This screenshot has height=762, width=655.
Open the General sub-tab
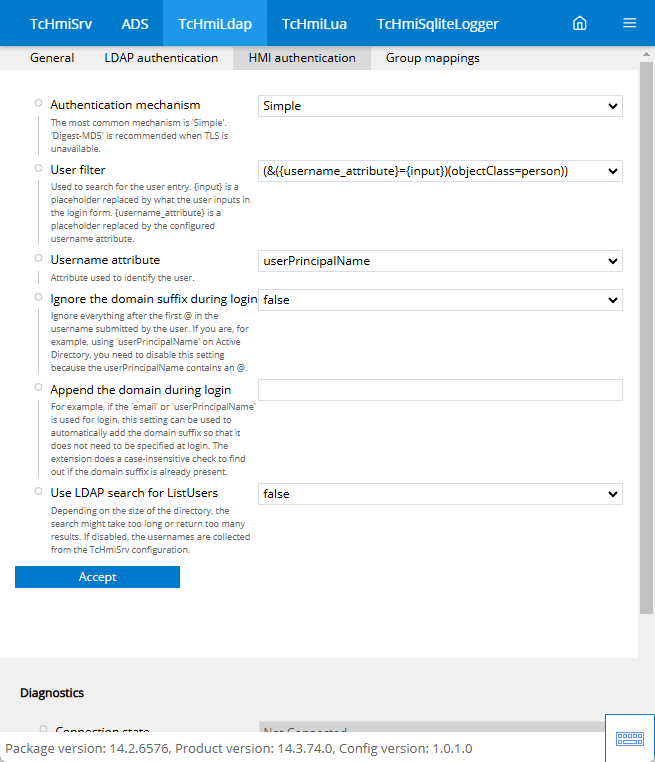click(x=52, y=58)
